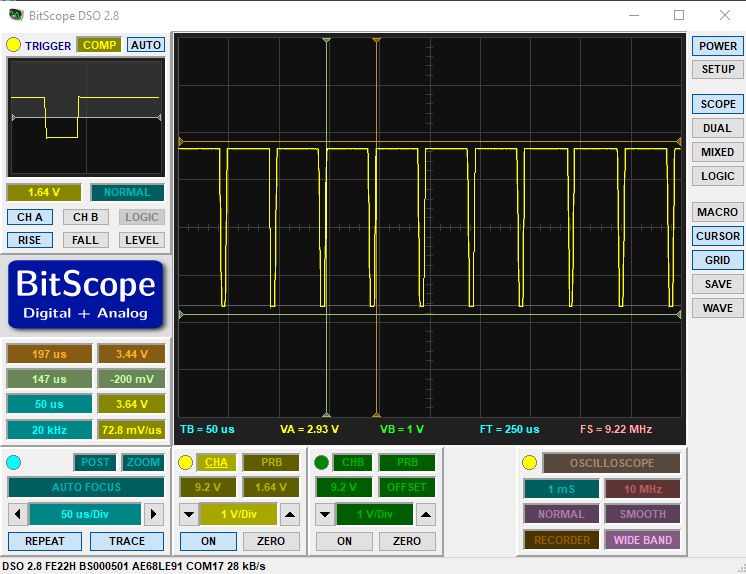This screenshot has height=574, width=746.
Task: Click the 1 mS capture duration field
Action: click(561, 489)
